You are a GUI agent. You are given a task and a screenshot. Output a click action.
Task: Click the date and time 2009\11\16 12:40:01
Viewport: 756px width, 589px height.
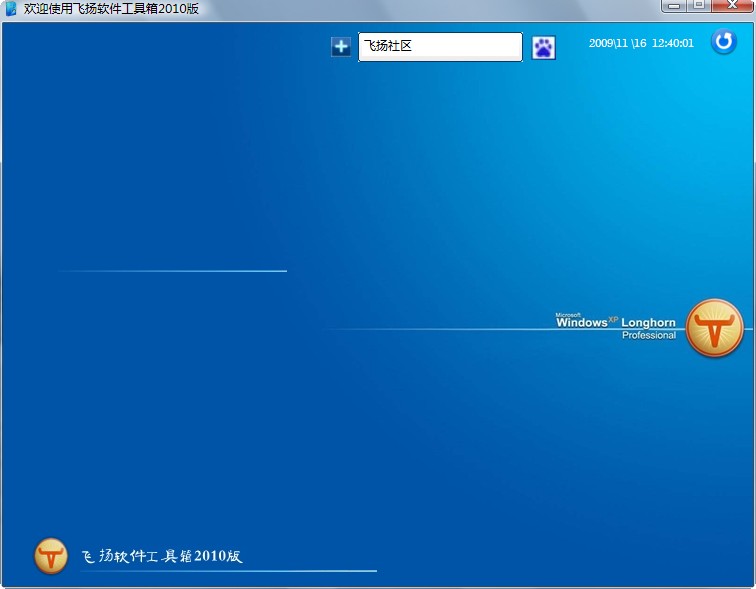point(641,43)
